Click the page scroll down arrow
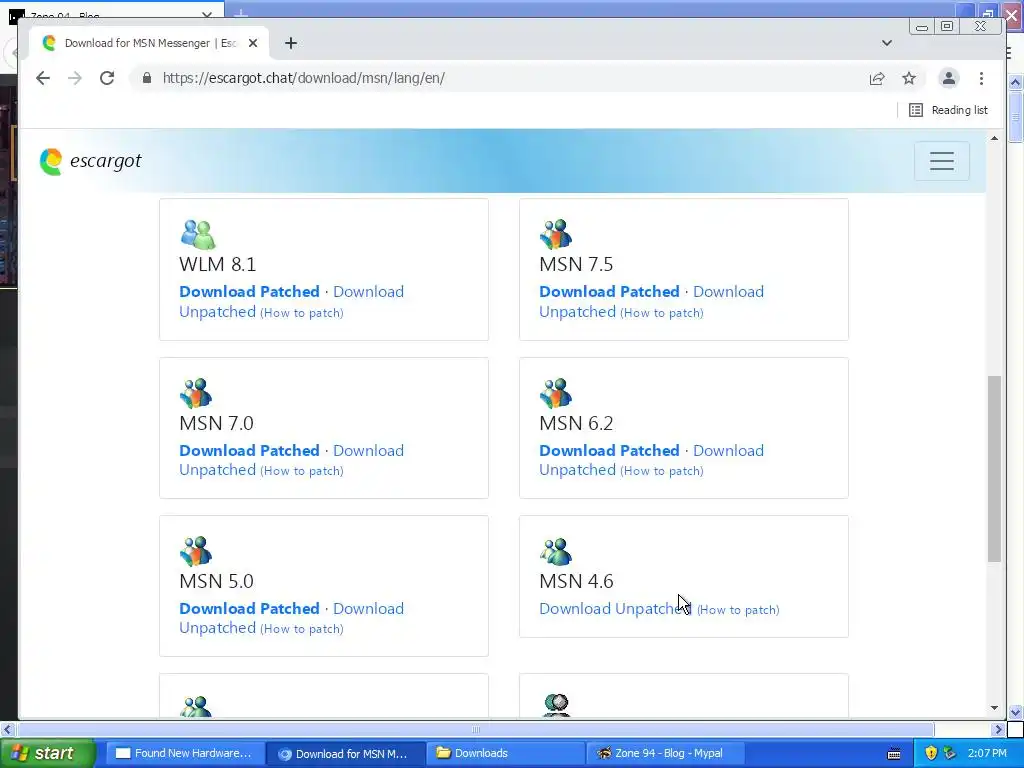 pyautogui.click(x=994, y=708)
